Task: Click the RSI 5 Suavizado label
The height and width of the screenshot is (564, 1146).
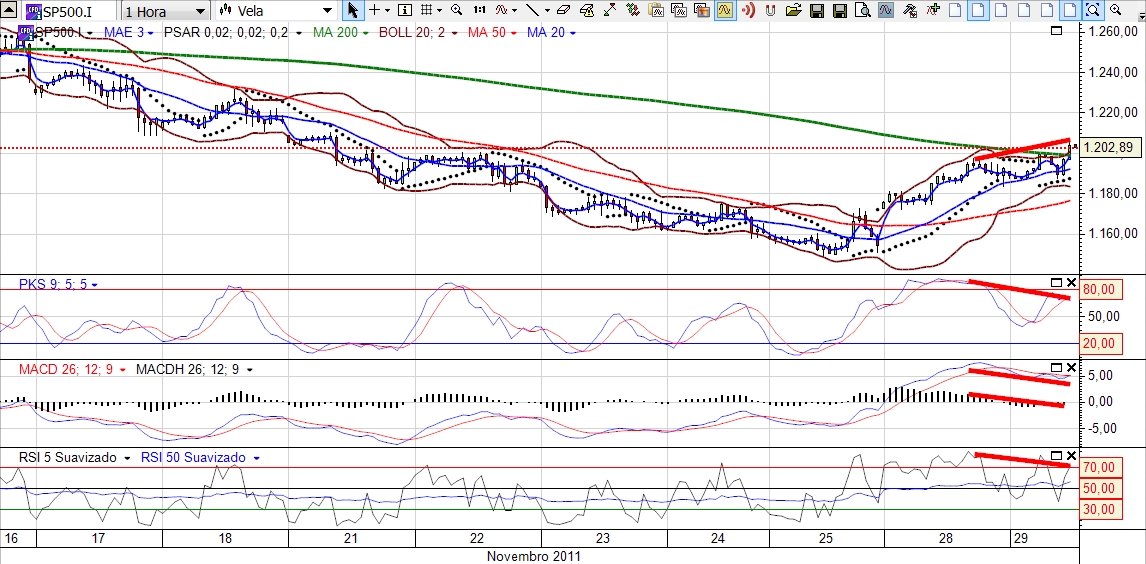Action: click(x=67, y=458)
